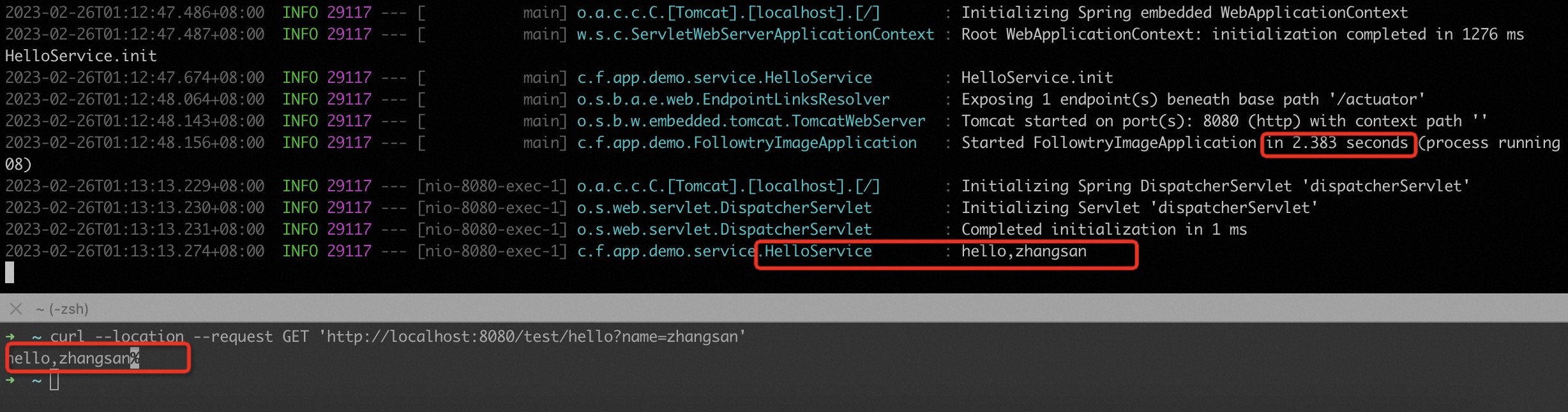Click the o.s.b.a.e.web.EndpointLinksResolver logger name
1568x412 pixels.
(733, 99)
